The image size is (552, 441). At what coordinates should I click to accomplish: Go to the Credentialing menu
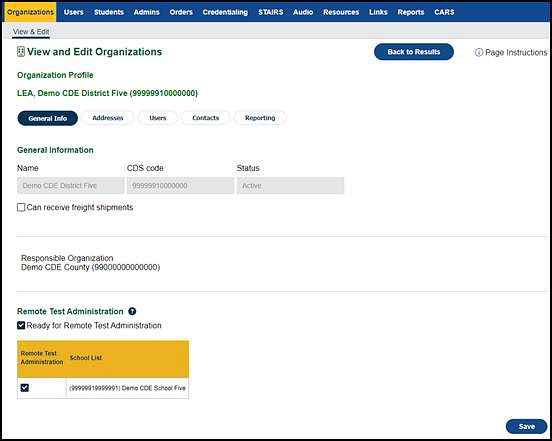click(225, 12)
